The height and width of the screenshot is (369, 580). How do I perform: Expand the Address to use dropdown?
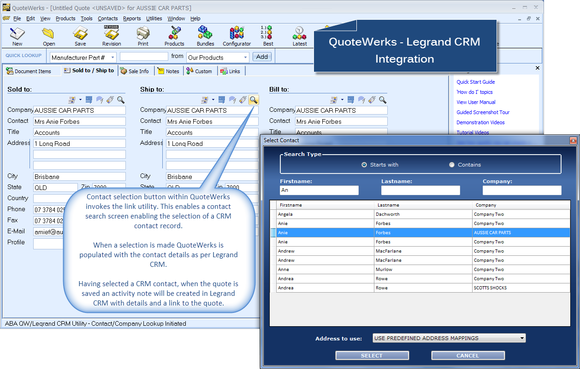522,338
